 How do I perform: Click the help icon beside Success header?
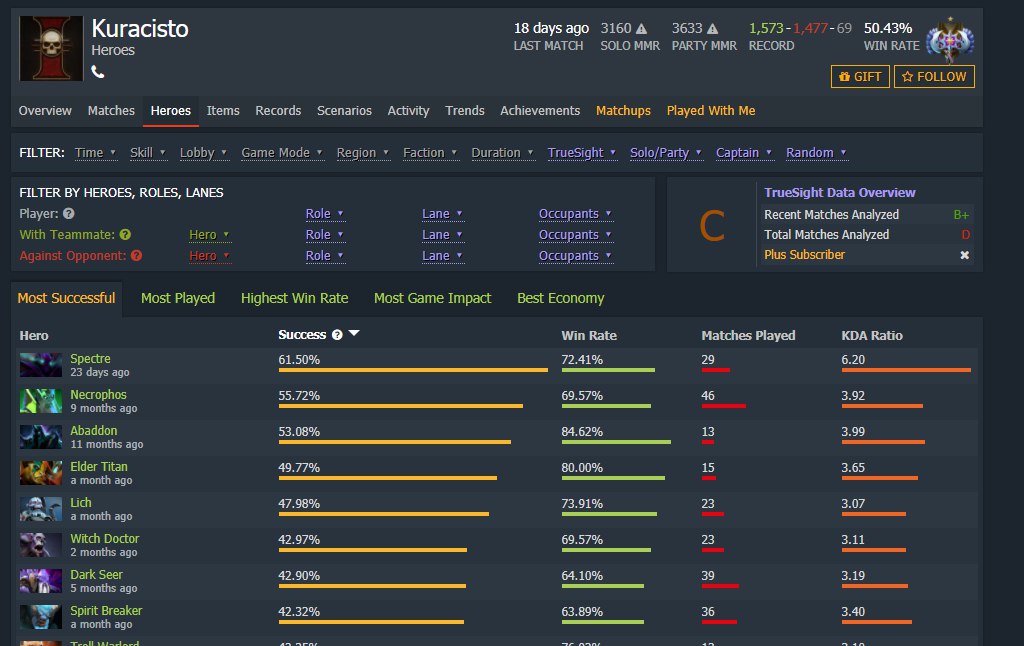(x=337, y=335)
